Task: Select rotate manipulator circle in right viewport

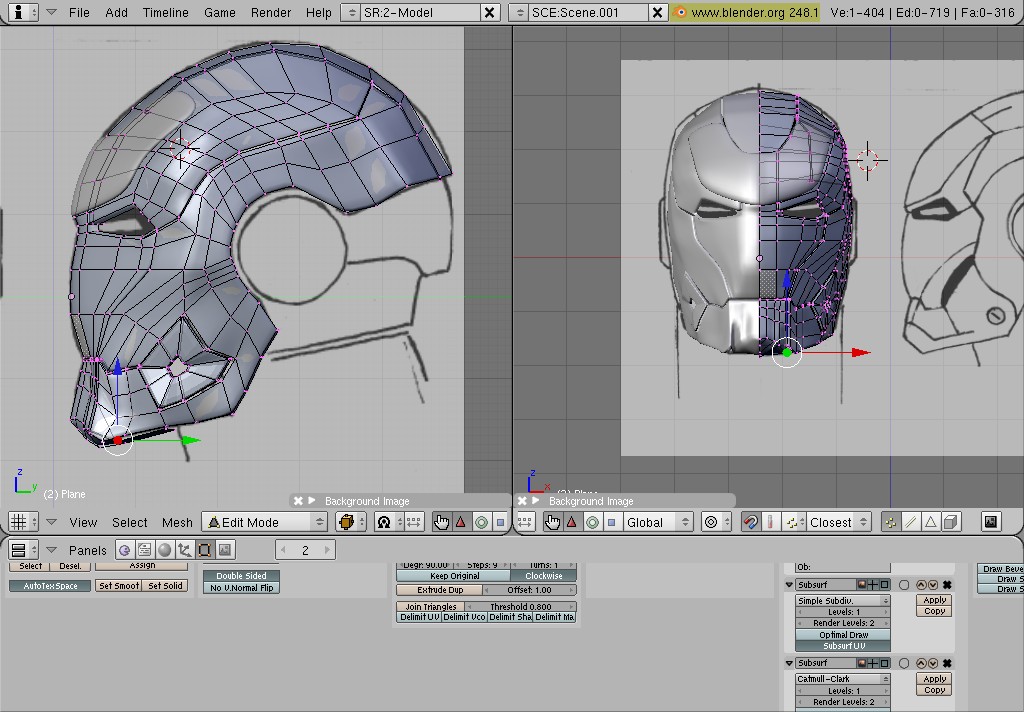Action: pos(592,522)
